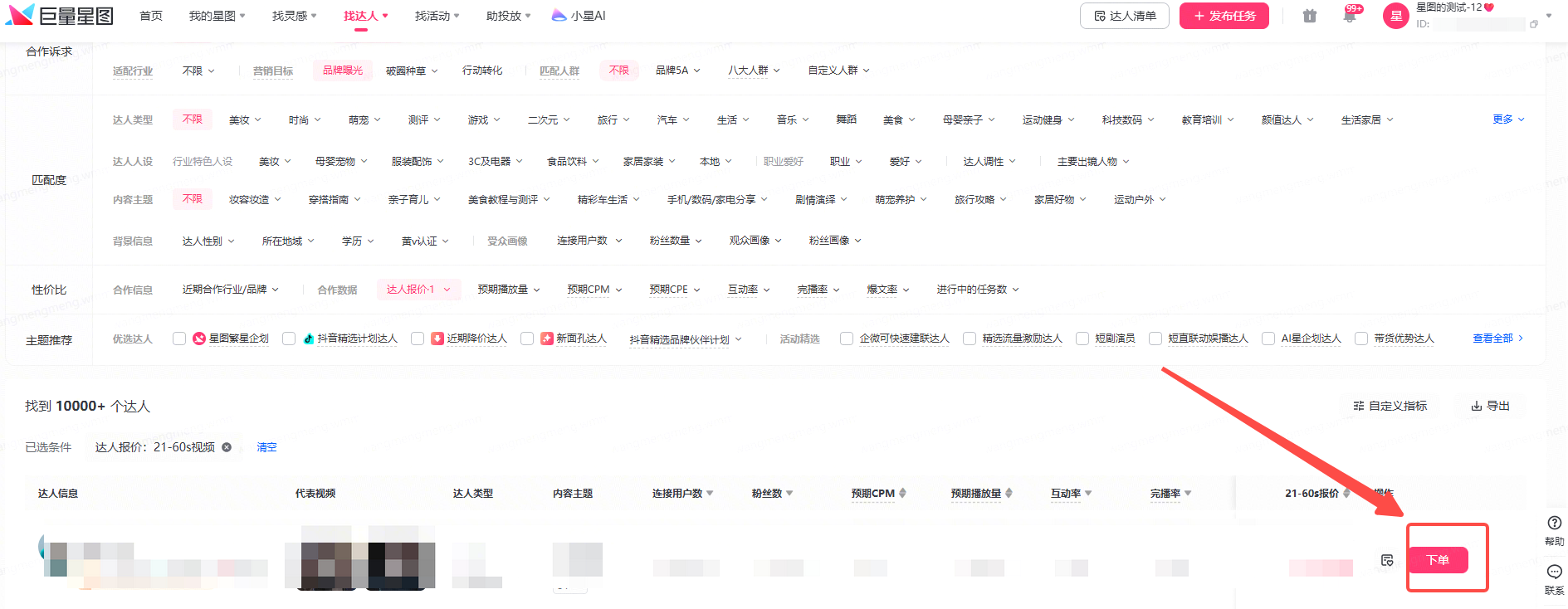Image resolution: width=1568 pixels, height=609 pixels.
Task: Open the 破圈种草 dropdown
Action: [x=412, y=71]
